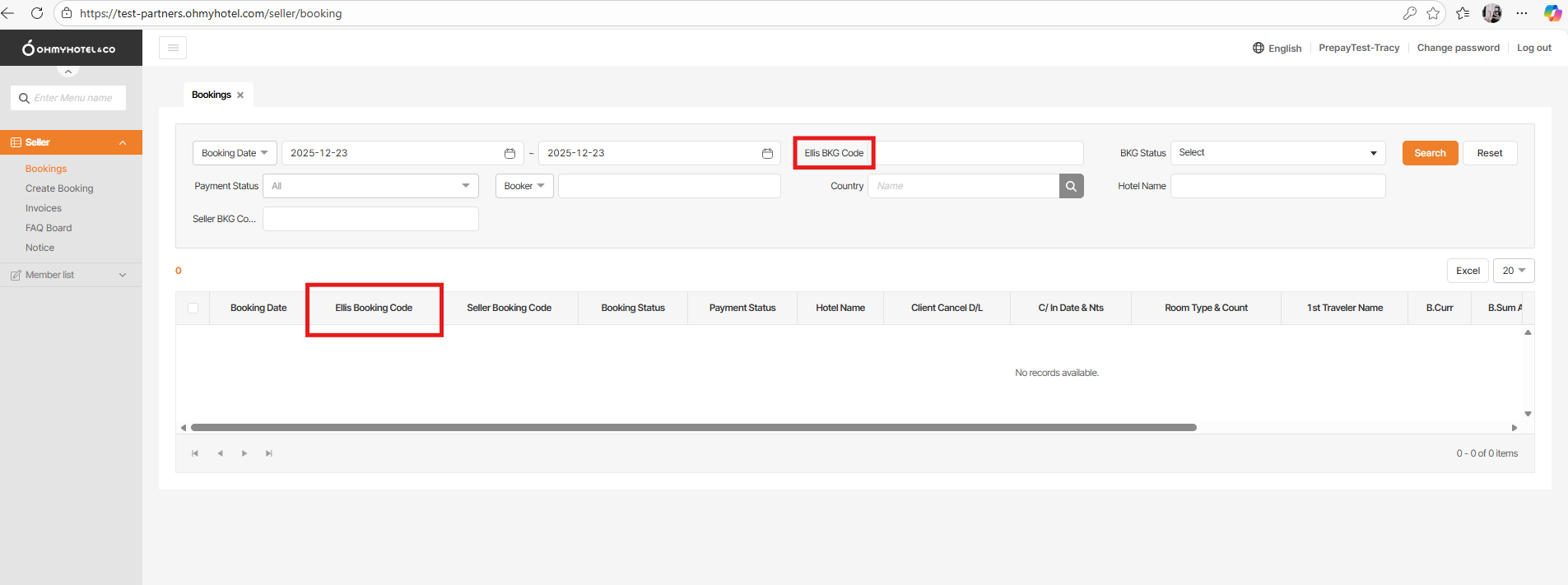Image resolution: width=1568 pixels, height=585 pixels.
Task: Open the end date calendar picker
Action: 767,153
